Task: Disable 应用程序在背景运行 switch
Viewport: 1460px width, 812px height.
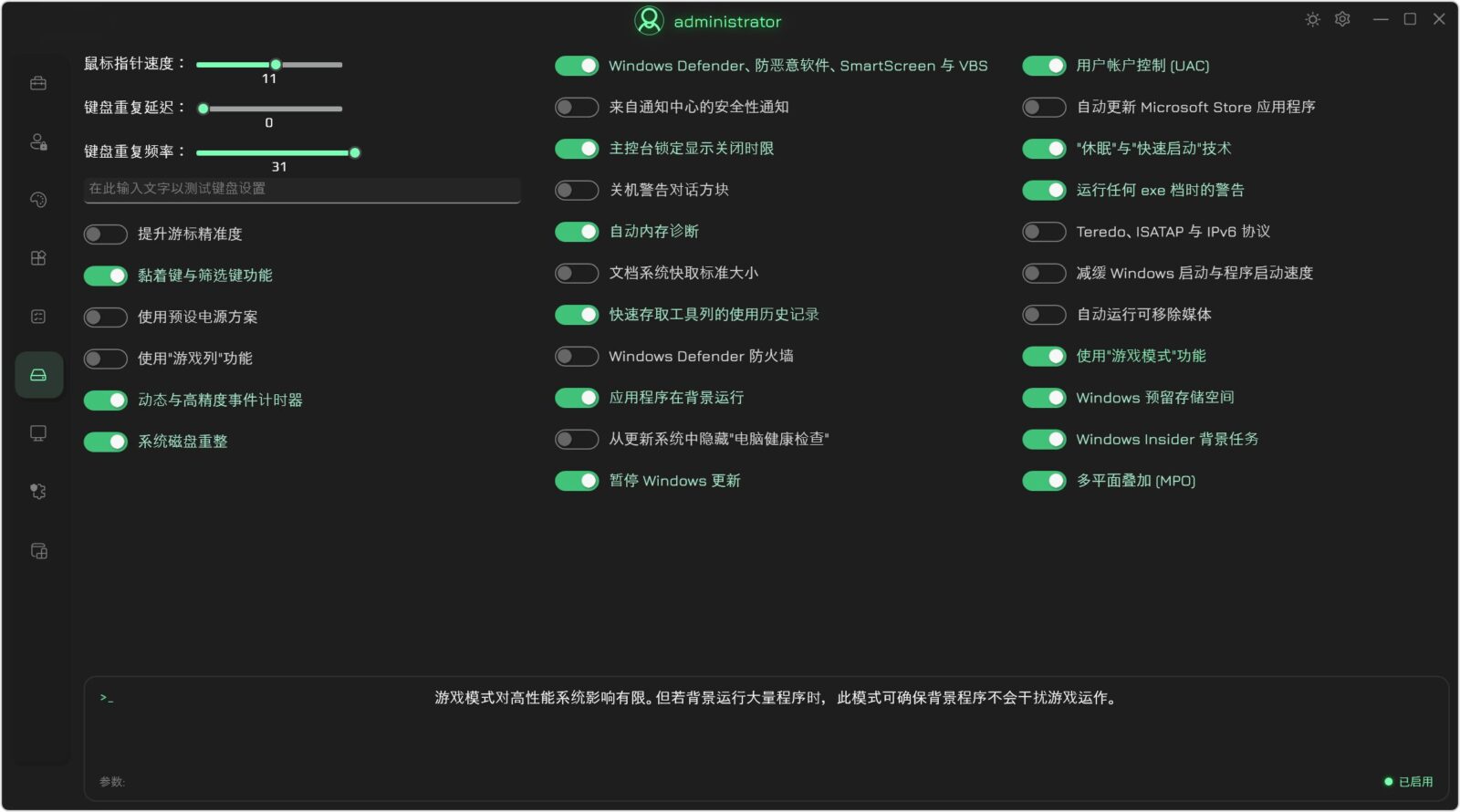Action: pyautogui.click(x=577, y=398)
